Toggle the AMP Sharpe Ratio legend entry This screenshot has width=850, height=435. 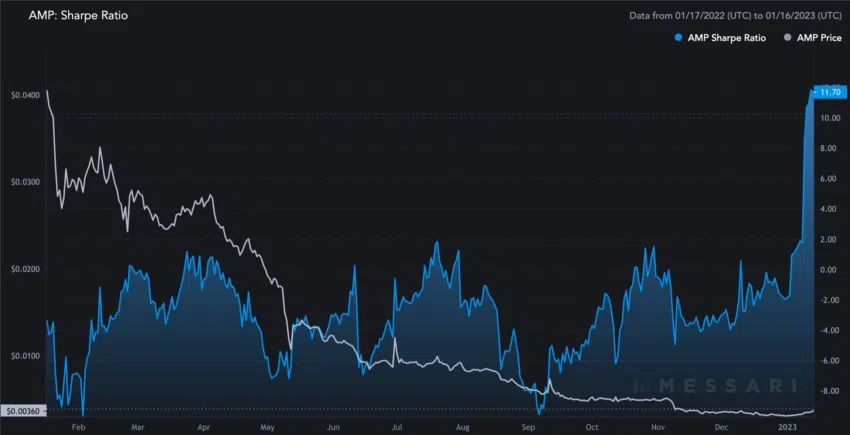tap(720, 38)
